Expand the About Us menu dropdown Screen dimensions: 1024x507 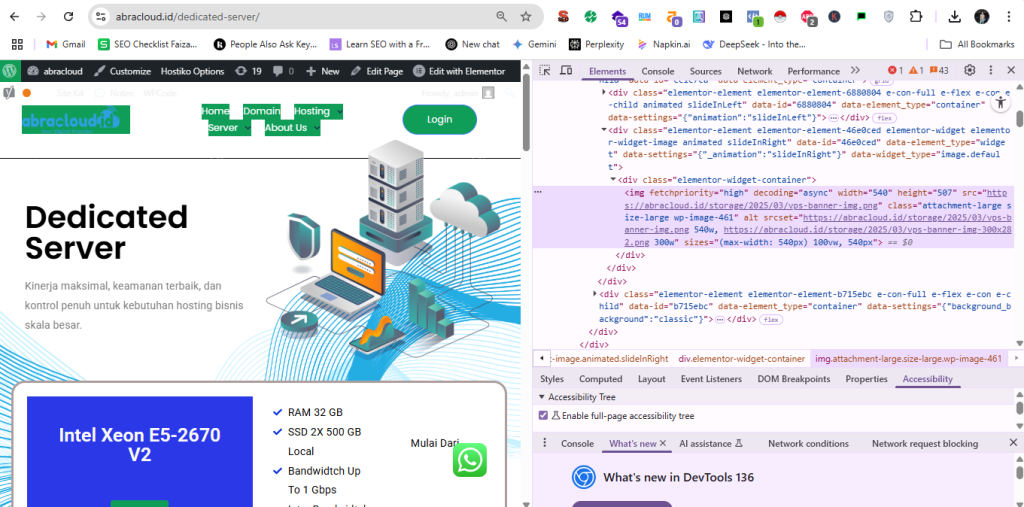coord(316,128)
